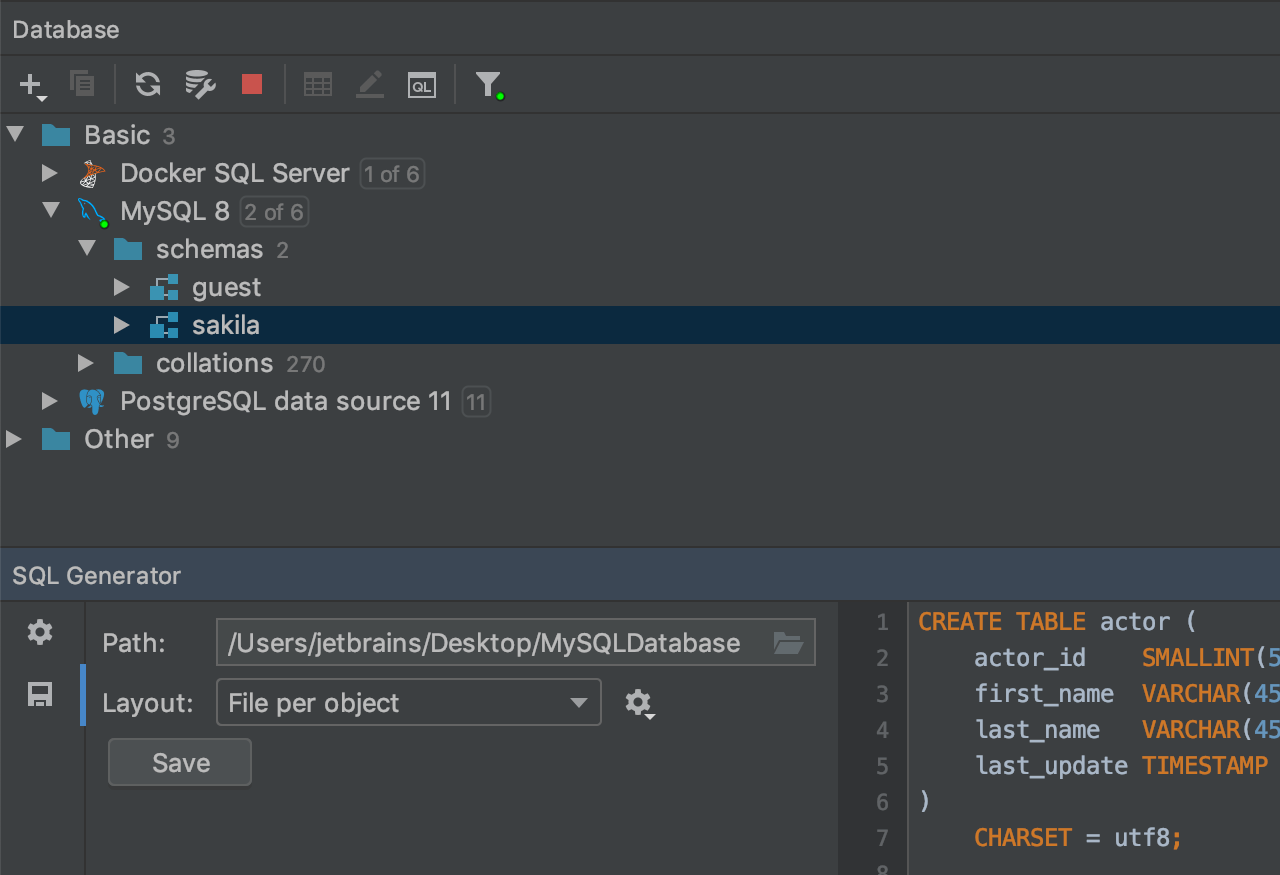This screenshot has height=875, width=1280.
Task: Expand the Other folder group
Action: [x=14, y=439]
